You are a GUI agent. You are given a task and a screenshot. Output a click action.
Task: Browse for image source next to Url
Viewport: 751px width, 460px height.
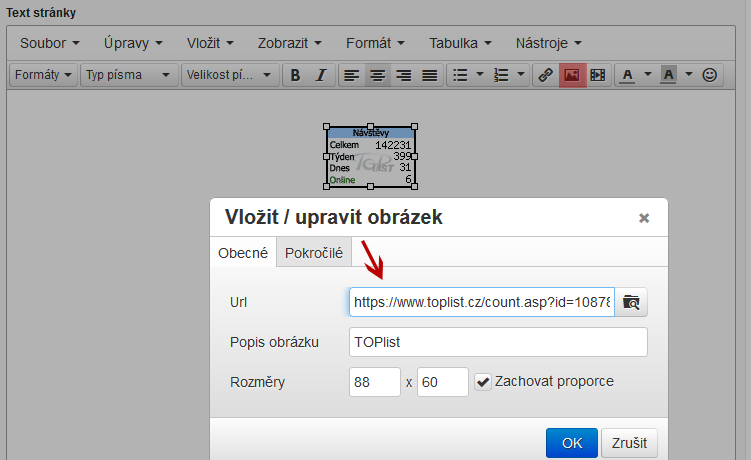631,301
